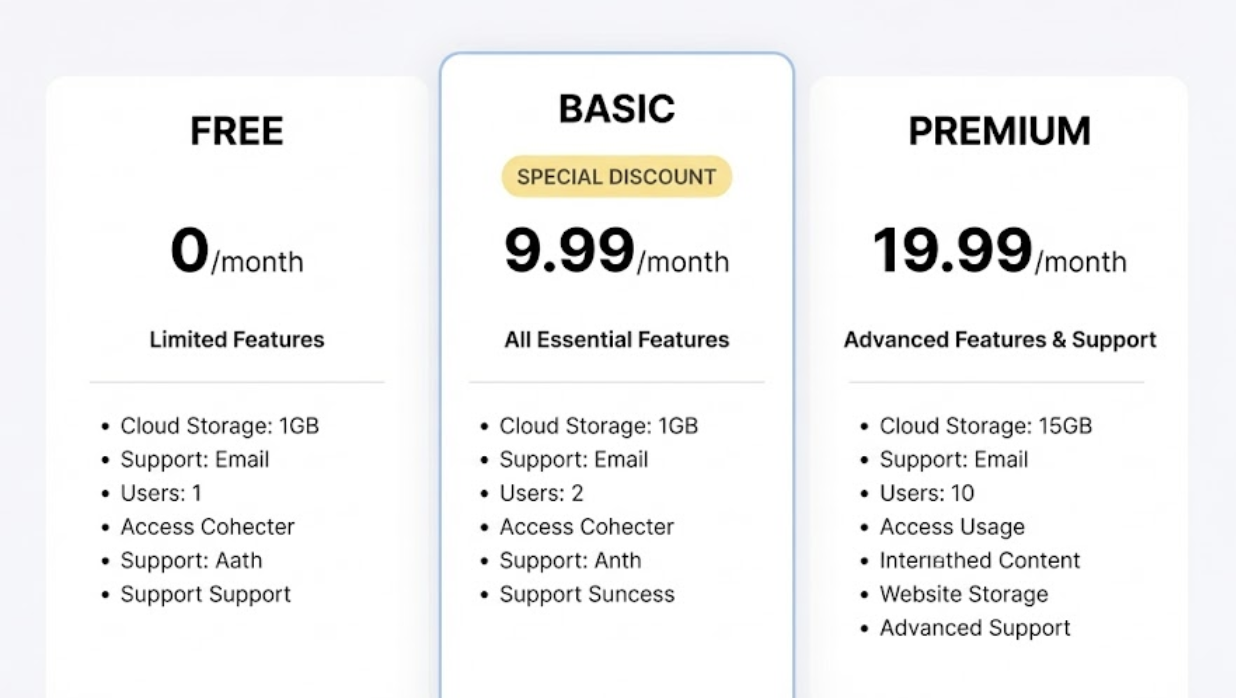
Task: Select the Advanced Support feature item
Action: coord(975,628)
